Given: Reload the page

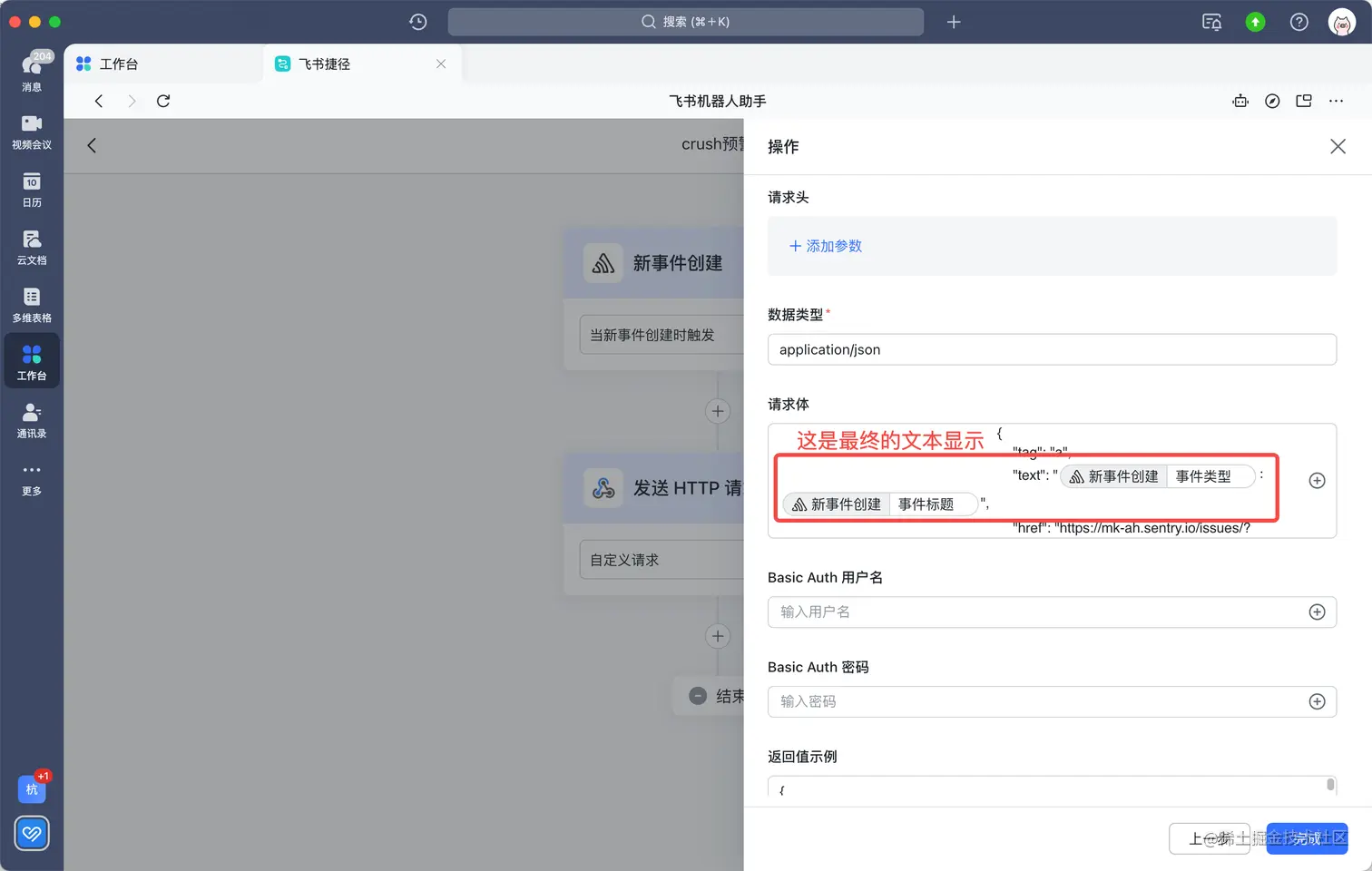Looking at the screenshot, I should pos(163,101).
